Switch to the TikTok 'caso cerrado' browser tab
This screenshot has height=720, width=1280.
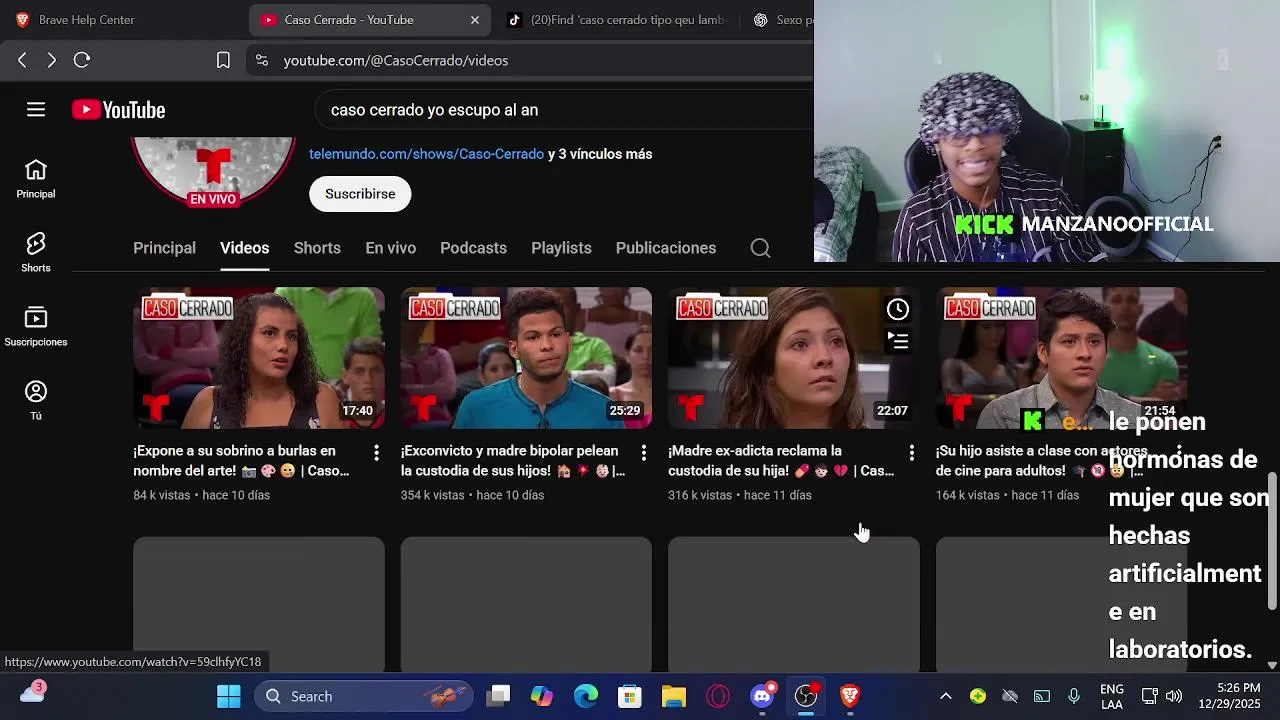[x=616, y=20]
